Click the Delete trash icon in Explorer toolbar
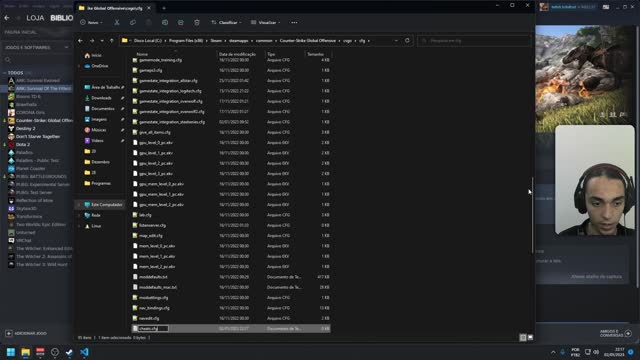Screen dimensions: 640x360 coord(197,22)
